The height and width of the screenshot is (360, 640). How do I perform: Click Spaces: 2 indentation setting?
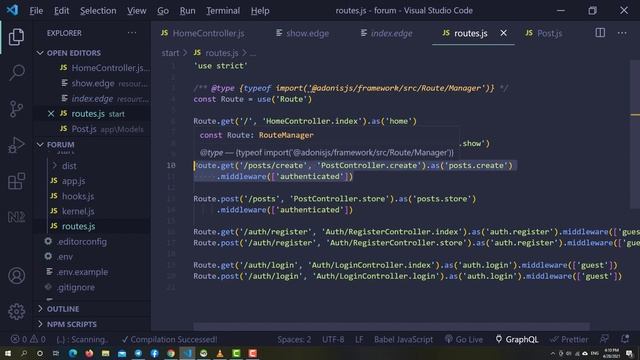coord(294,339)
